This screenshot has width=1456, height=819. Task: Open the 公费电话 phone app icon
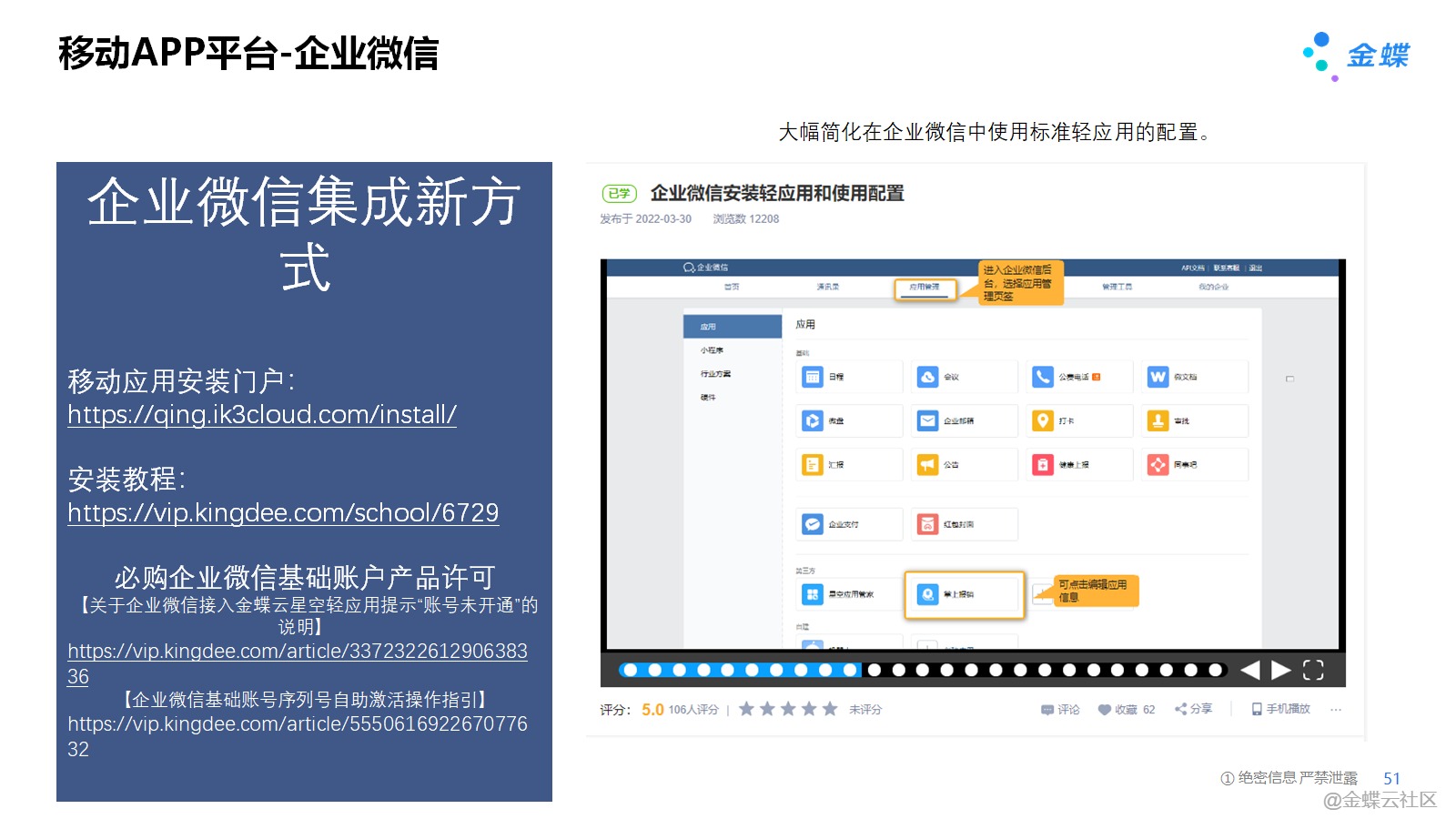coord(1043,377)
